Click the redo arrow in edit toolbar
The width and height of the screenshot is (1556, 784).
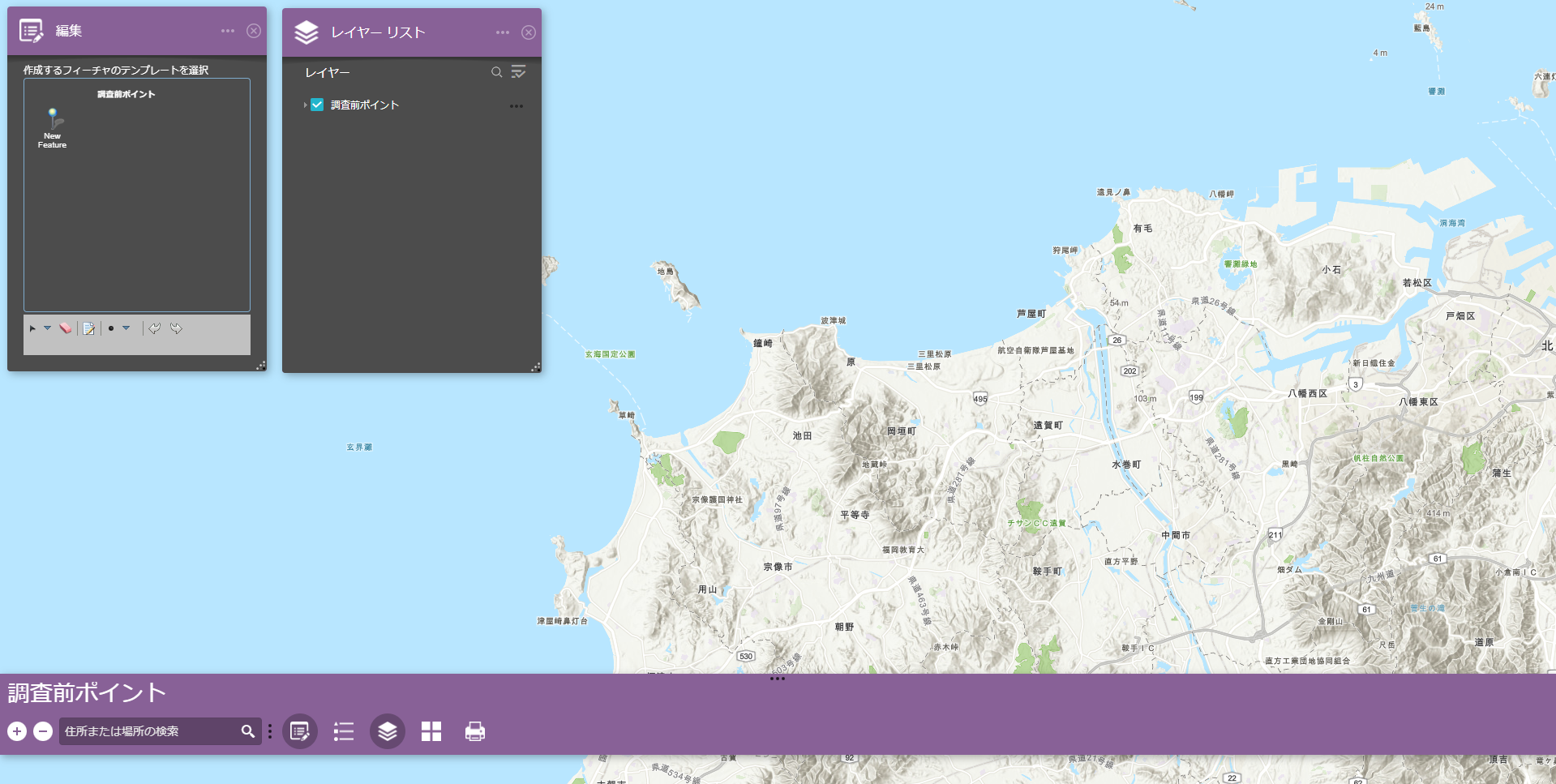point(176,328)
